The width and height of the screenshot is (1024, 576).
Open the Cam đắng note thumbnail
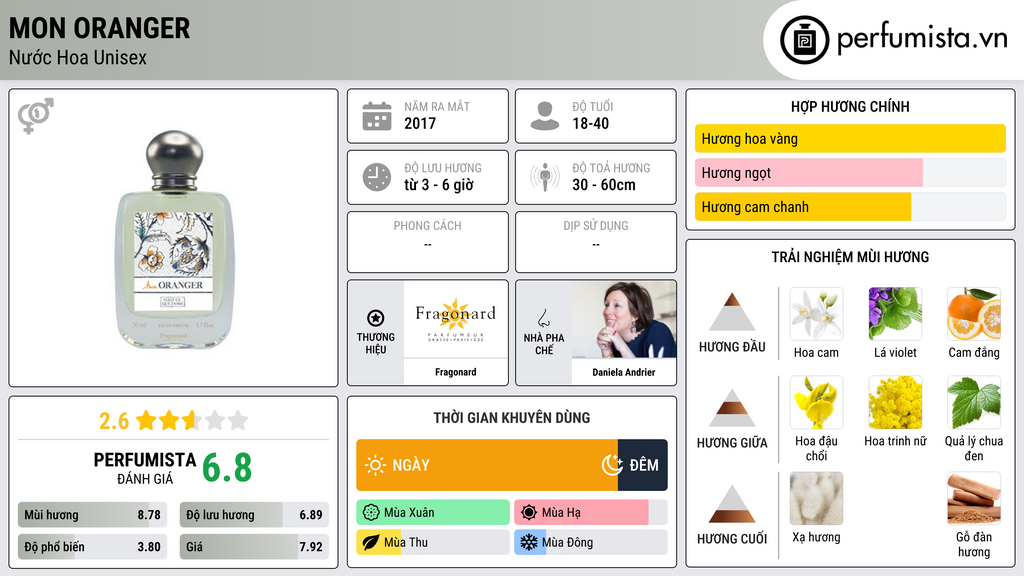point(974,314)
